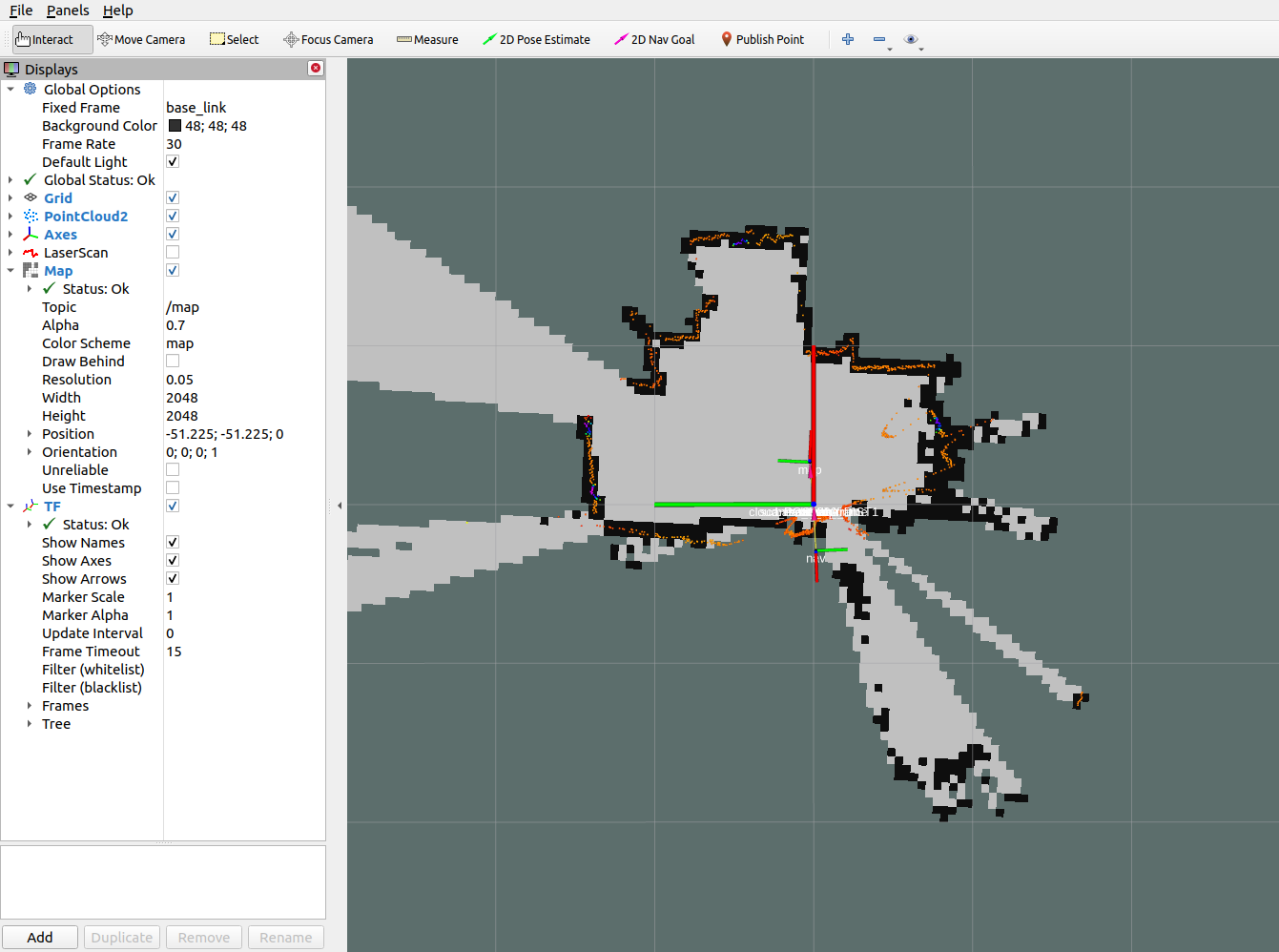Activate the Move Camera tool

click(x=141, y=39)
